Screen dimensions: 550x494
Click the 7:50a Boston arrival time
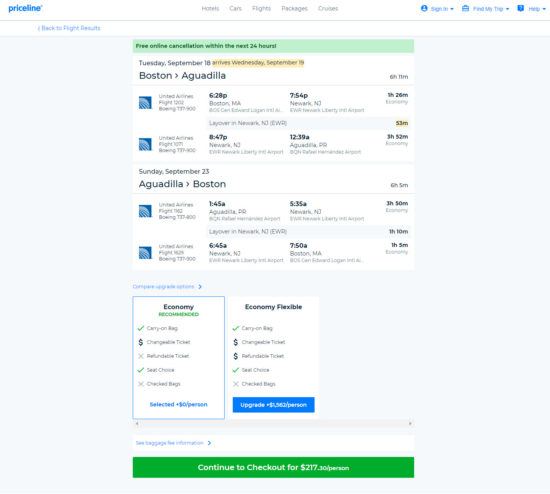pyautogui.click(x=299, y=246)
